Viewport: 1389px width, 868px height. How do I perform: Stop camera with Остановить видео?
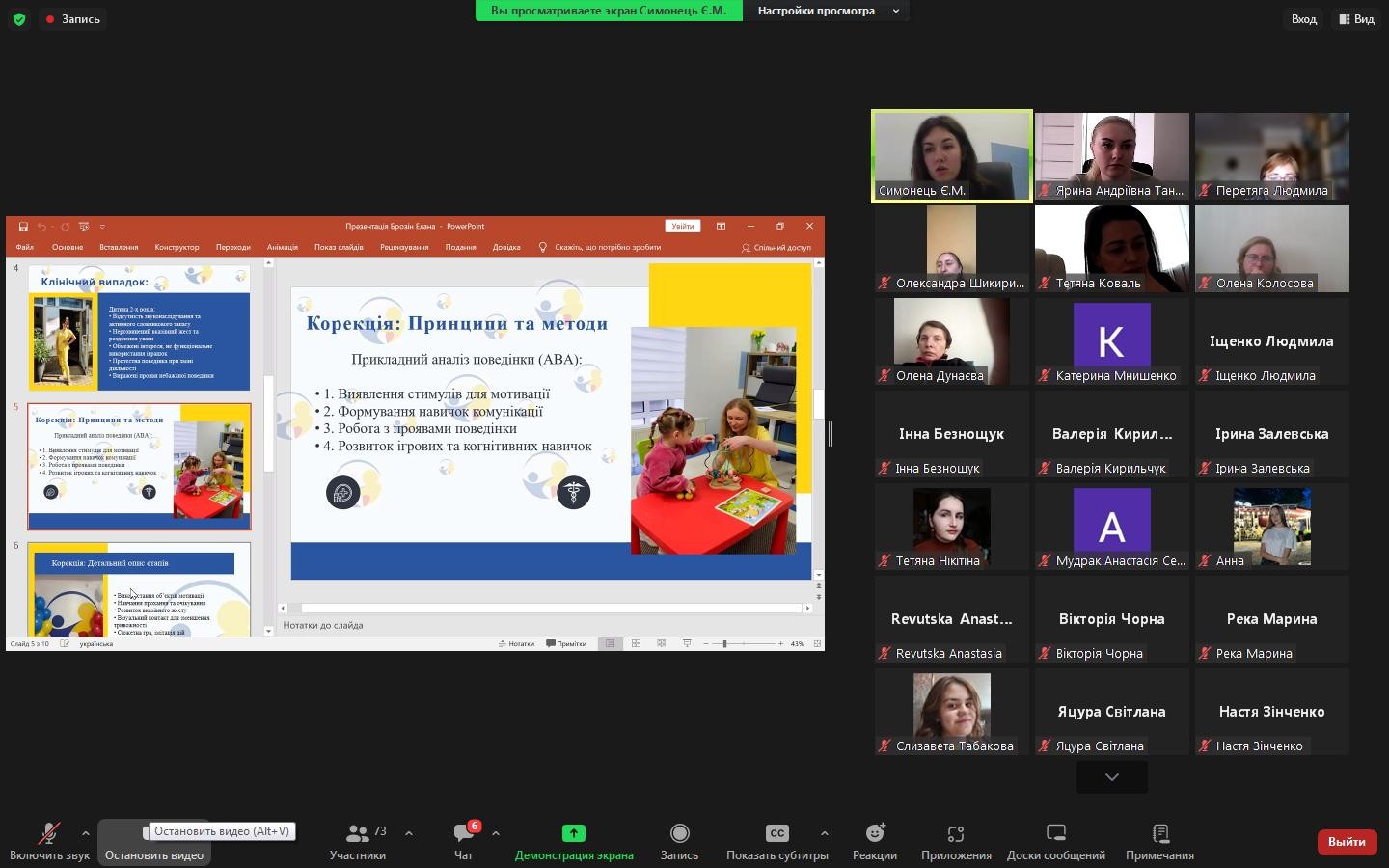coord(154,842)
